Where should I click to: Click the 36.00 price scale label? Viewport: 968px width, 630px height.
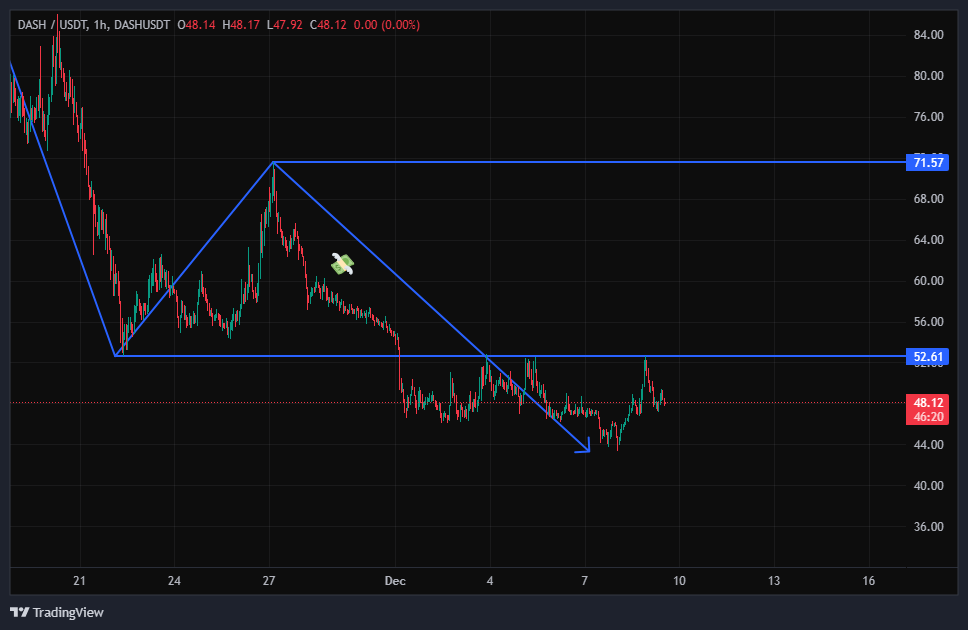tap(929, 527)
